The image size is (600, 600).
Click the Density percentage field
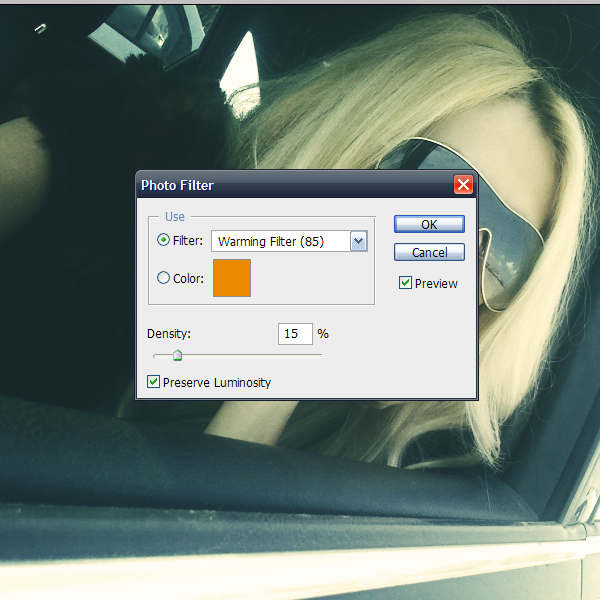click(x=295, y=334)
